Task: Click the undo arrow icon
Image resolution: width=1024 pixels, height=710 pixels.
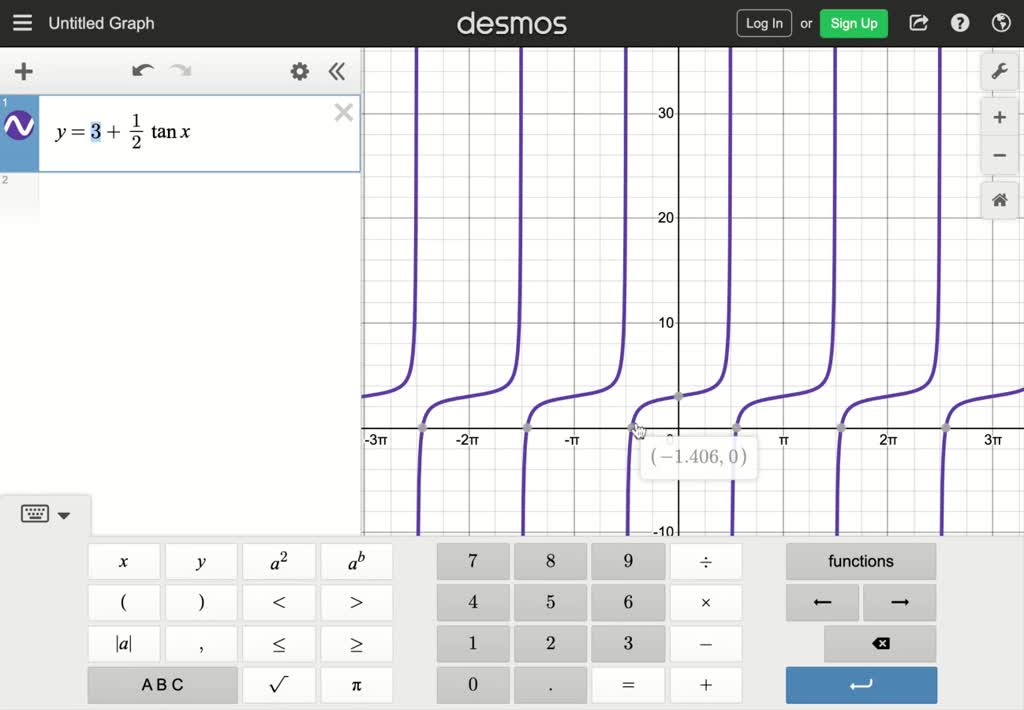Action: point(143,71)
